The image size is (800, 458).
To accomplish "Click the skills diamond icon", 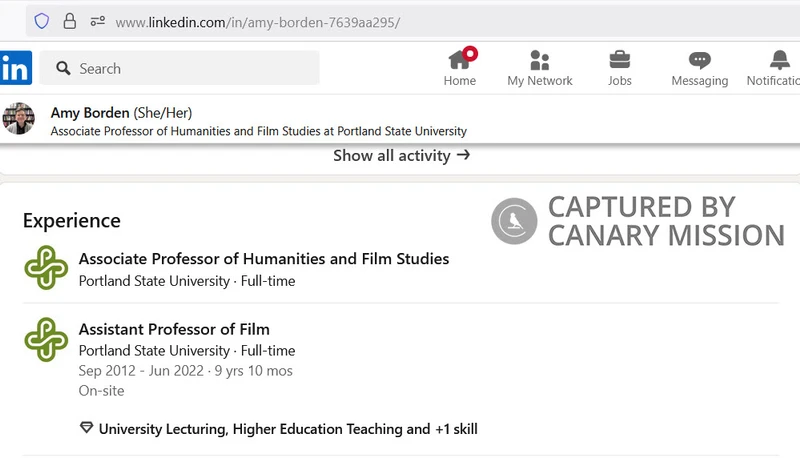I will [86, 427].
